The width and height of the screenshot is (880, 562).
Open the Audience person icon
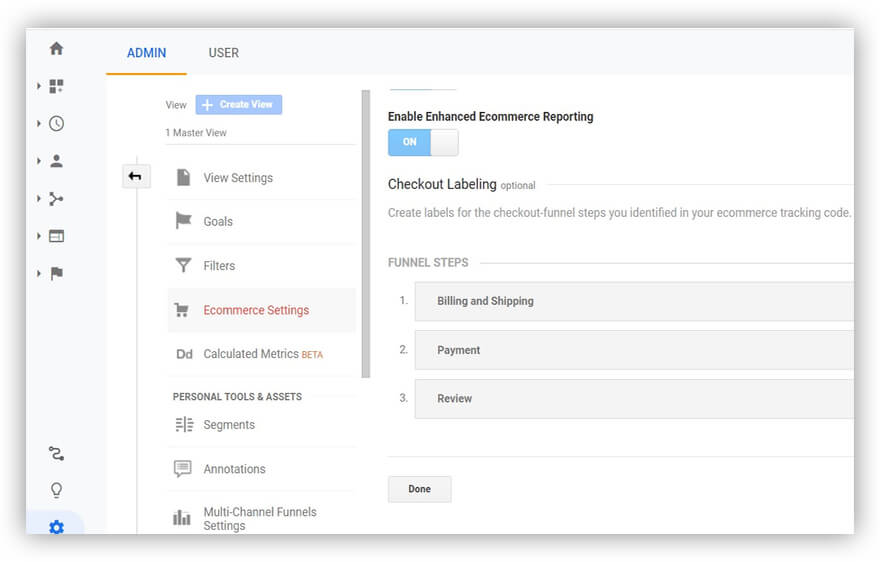click(56, 161)
